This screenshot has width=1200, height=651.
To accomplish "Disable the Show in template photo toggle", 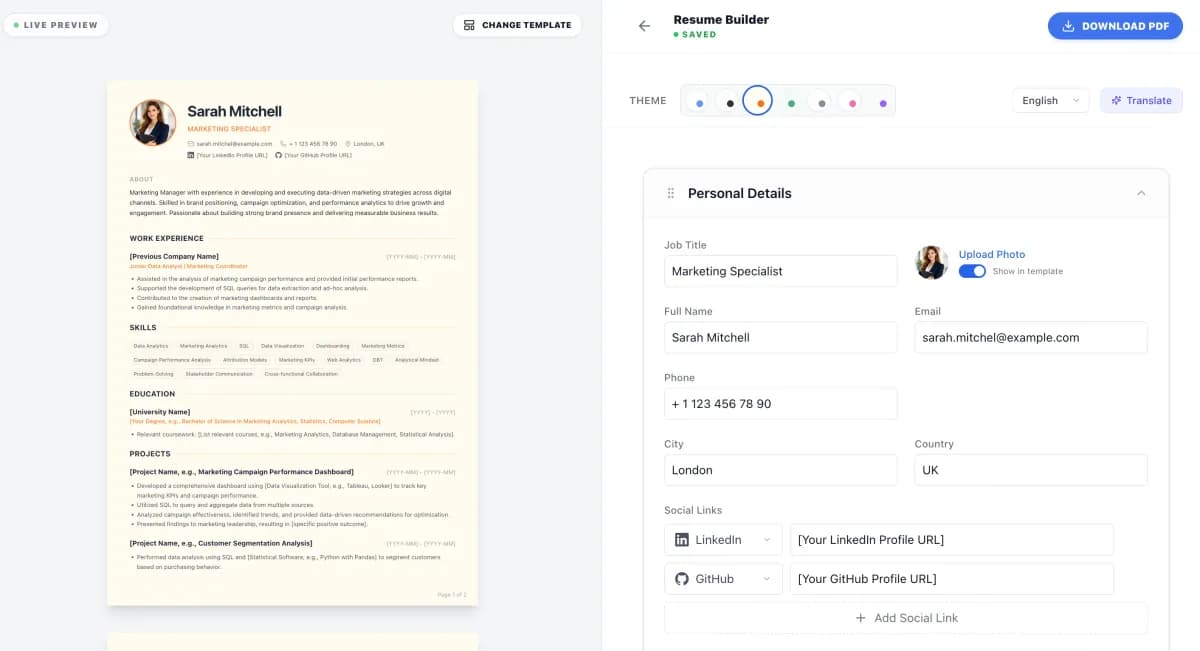I will [972, 271].
